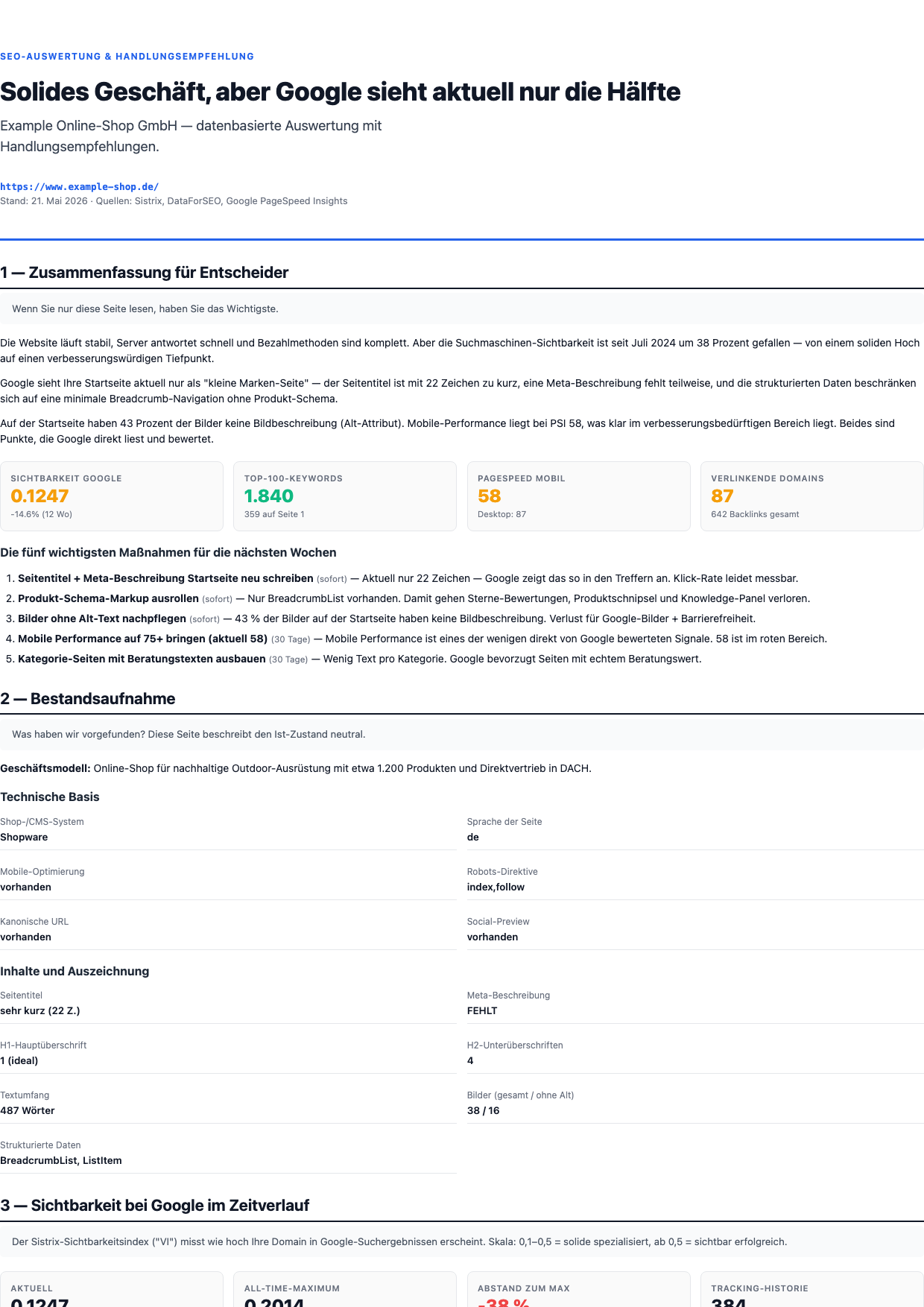Click the Tracking-Historie card label
This screenshot has height=1307, width=924.
point(761,1288)
